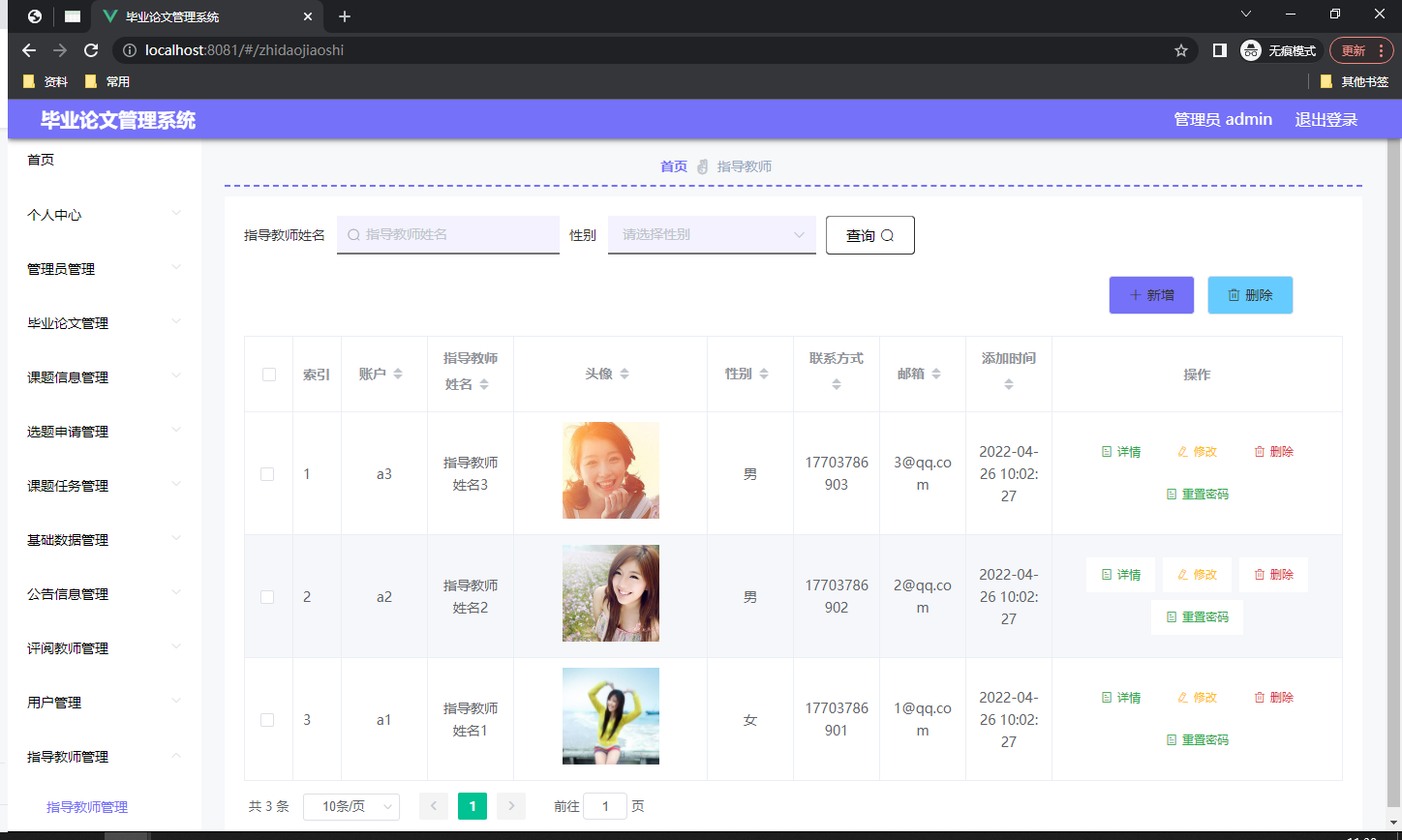This screenshot has height=840, width=1402.
Task: Click the 前往 page number input field
Action: (605, 805)
